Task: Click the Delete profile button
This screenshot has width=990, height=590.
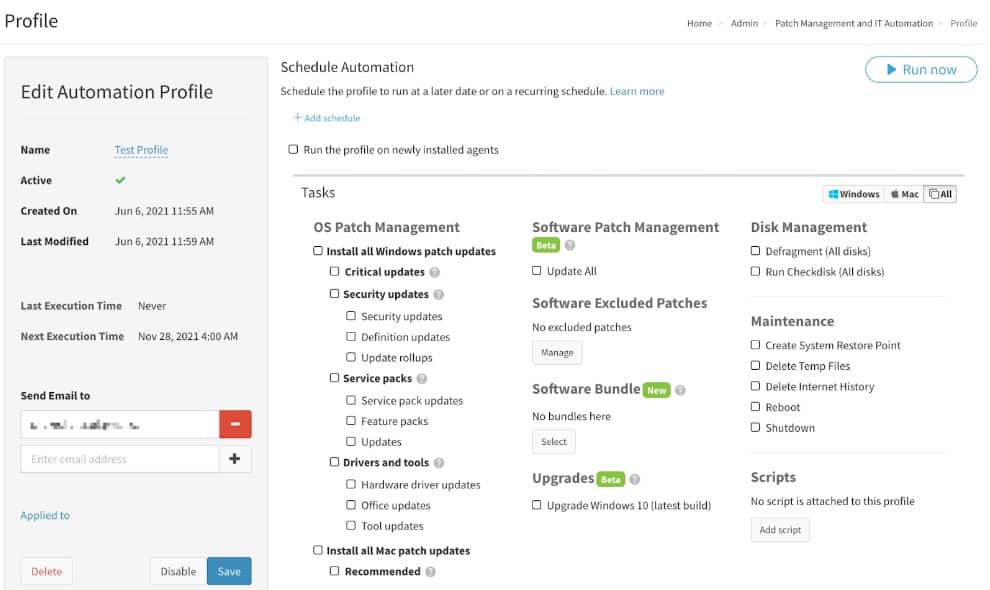Action: click(x=47, y=571)
